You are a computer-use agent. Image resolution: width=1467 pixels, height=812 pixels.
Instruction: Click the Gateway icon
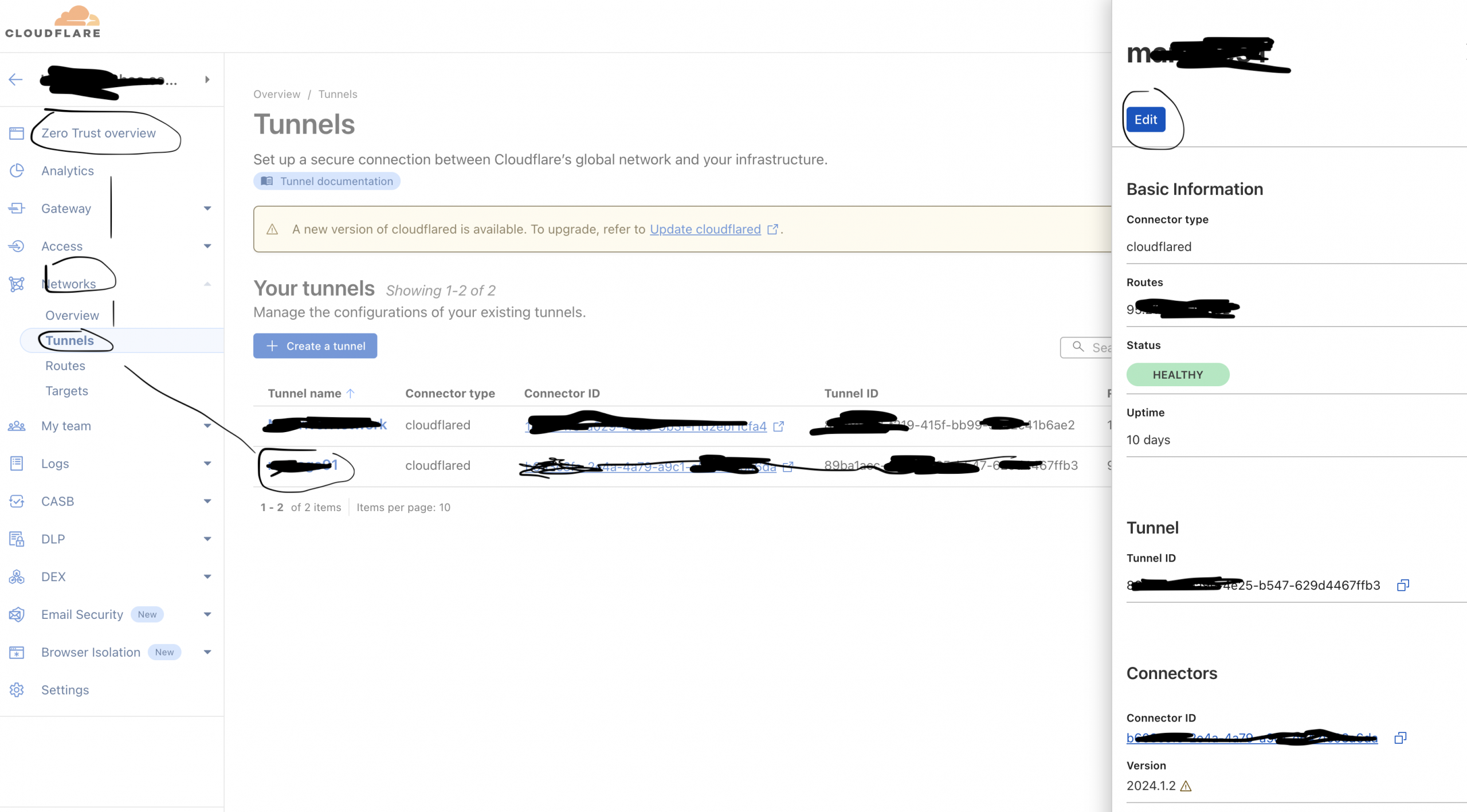[17, 209]
